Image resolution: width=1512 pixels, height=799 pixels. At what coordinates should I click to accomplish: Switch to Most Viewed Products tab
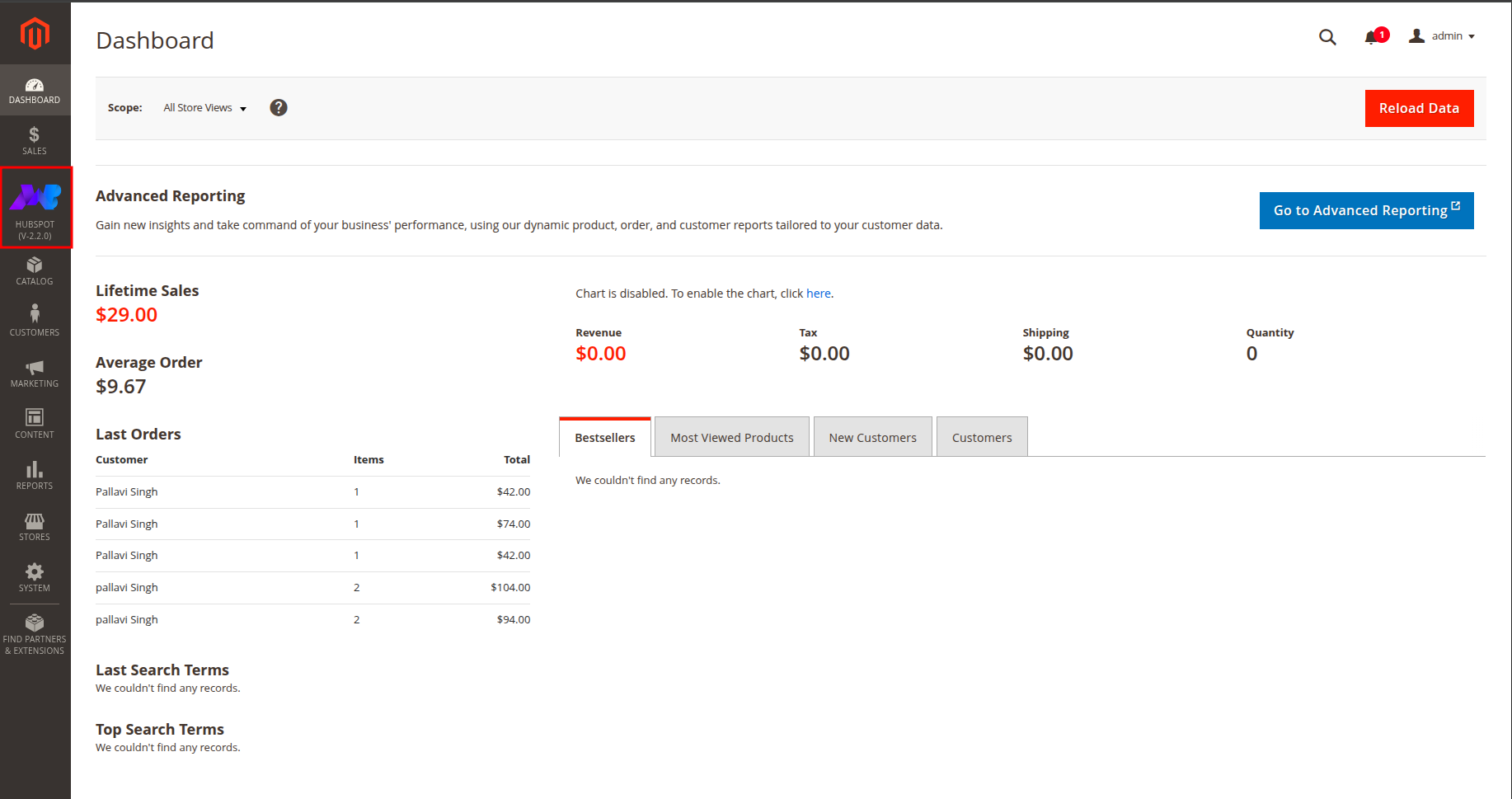click(731, 438)
